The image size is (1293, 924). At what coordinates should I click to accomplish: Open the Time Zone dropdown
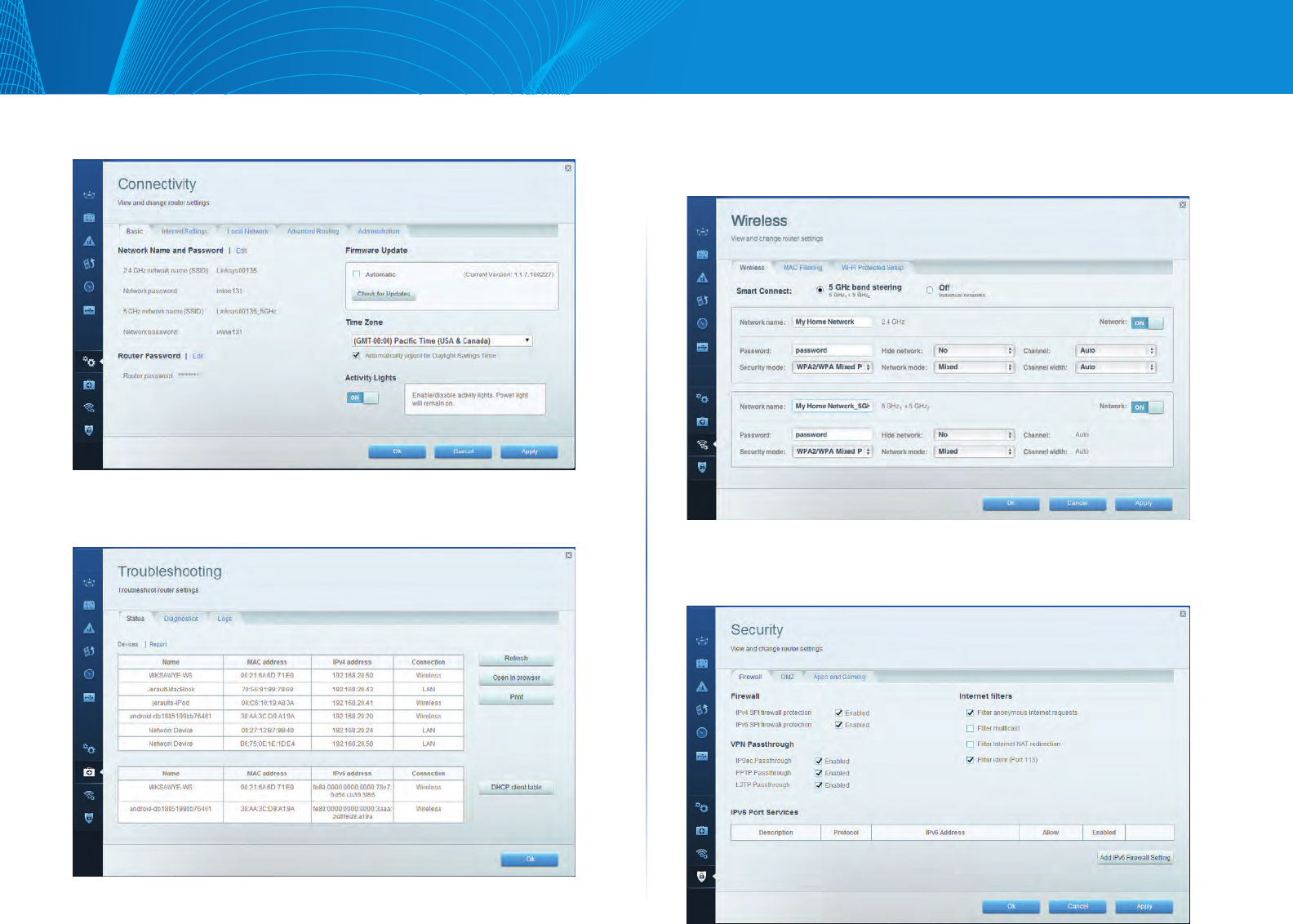tap(442, 340)
